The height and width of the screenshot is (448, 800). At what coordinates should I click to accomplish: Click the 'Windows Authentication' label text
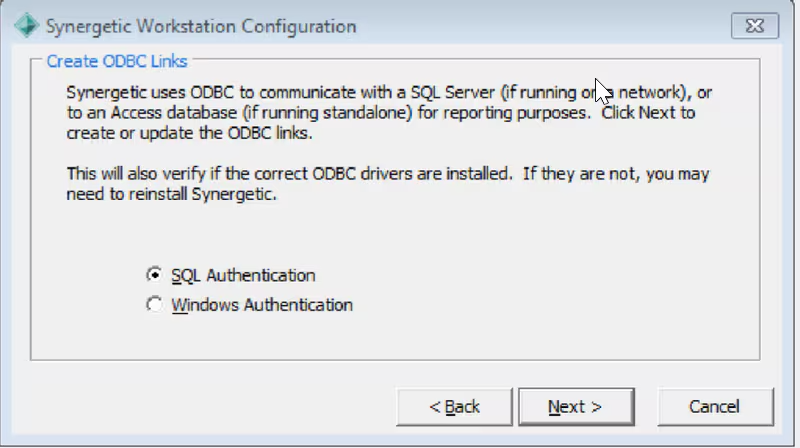(x=262, y=305)
